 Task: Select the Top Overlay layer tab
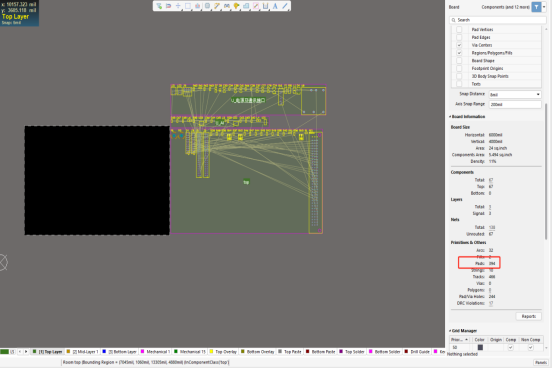223,352
